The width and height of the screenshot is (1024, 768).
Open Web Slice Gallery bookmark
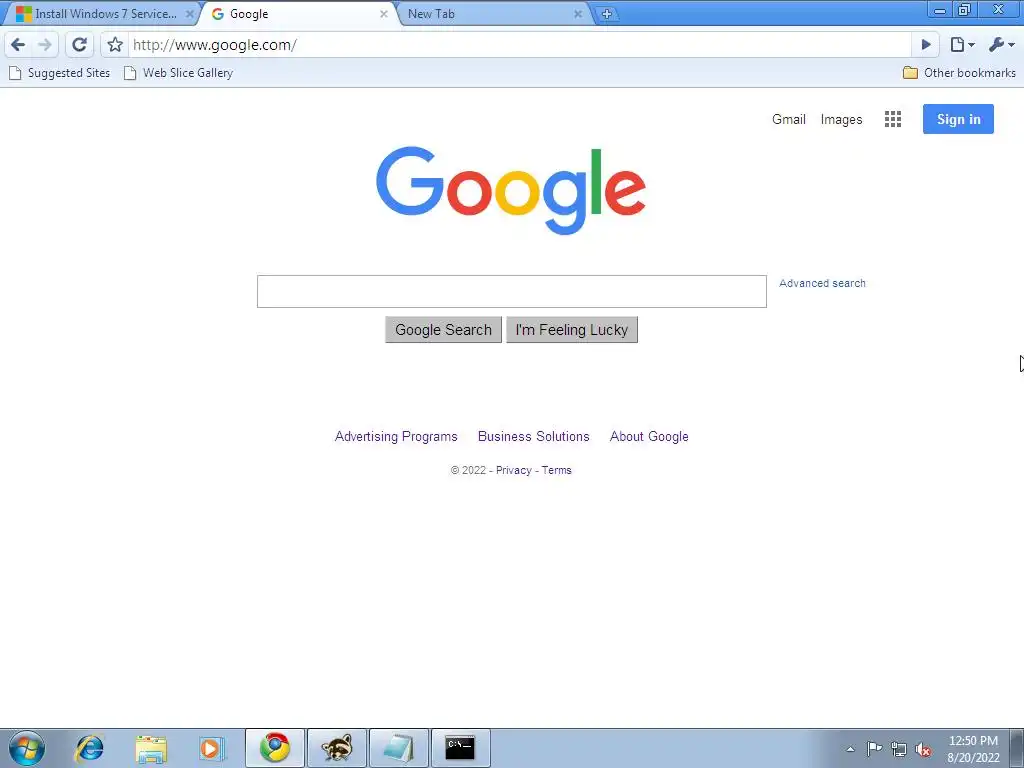tap(178, 72)
